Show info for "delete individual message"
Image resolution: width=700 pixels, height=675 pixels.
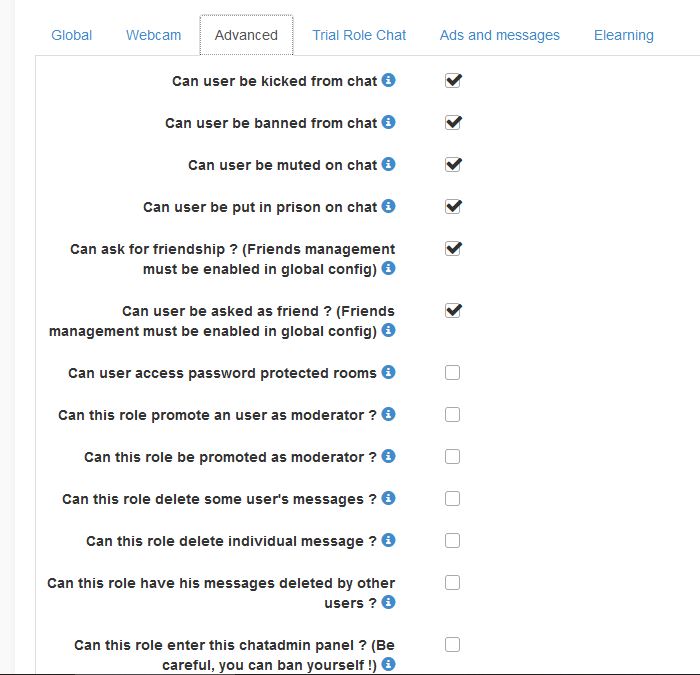389,540
